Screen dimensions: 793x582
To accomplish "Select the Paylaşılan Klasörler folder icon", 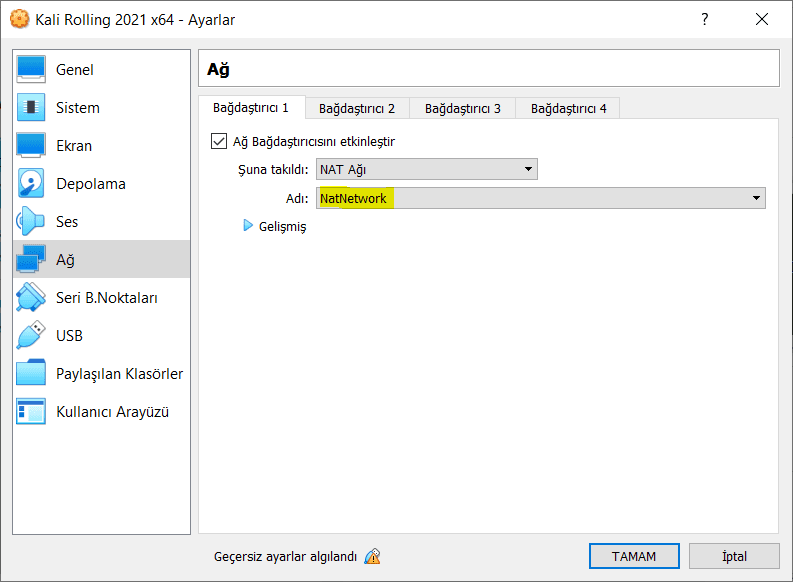I will tap(31, 374).
